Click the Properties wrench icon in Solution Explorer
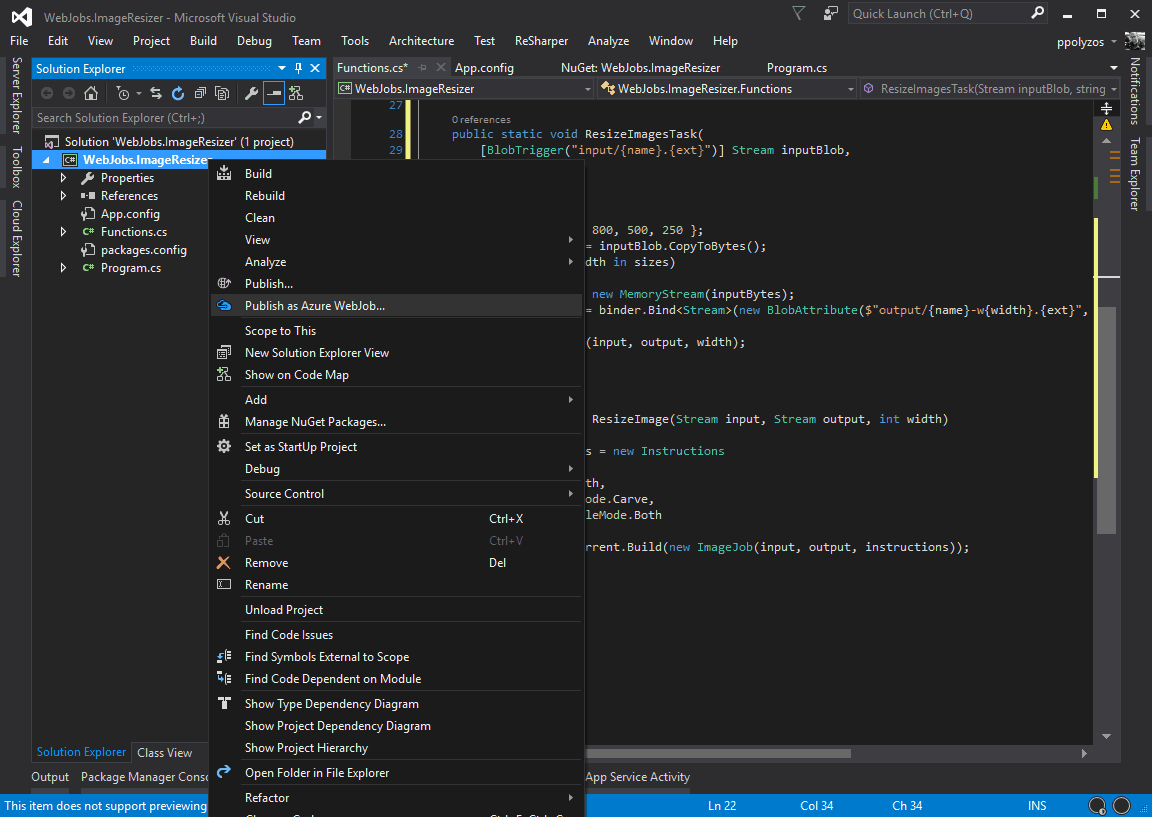 tap(250, 92)
